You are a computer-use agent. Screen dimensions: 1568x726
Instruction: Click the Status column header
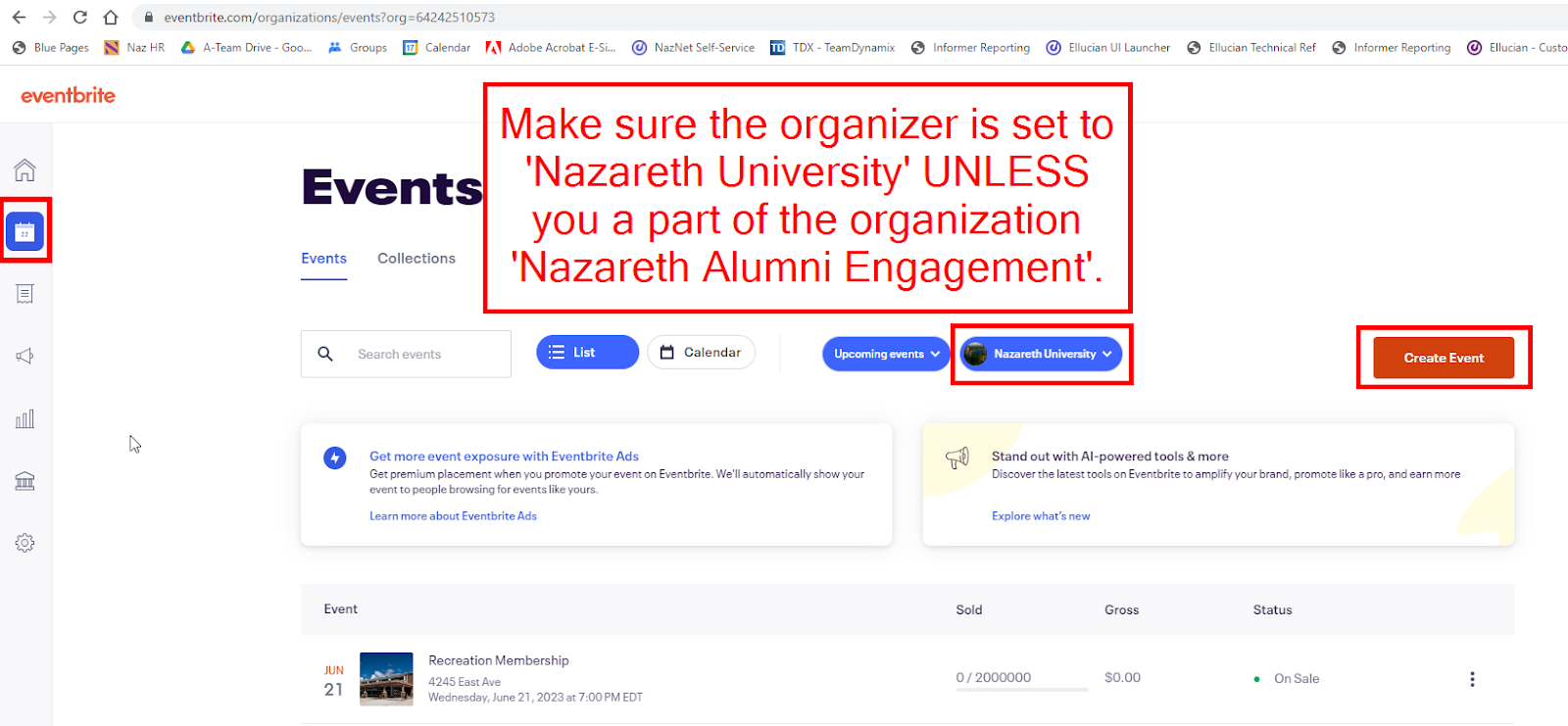(1272, 609)
